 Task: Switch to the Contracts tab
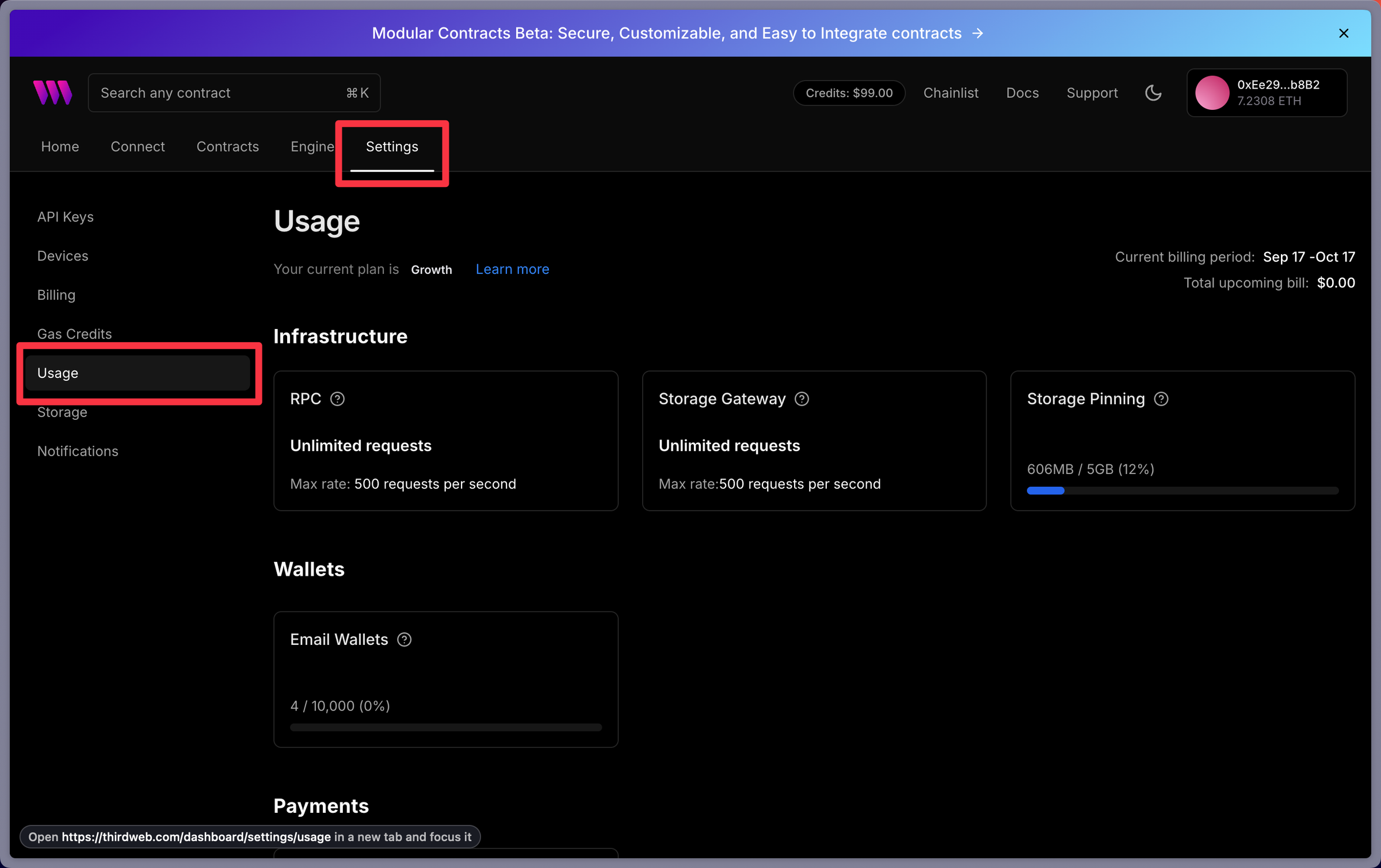(227, 147)
